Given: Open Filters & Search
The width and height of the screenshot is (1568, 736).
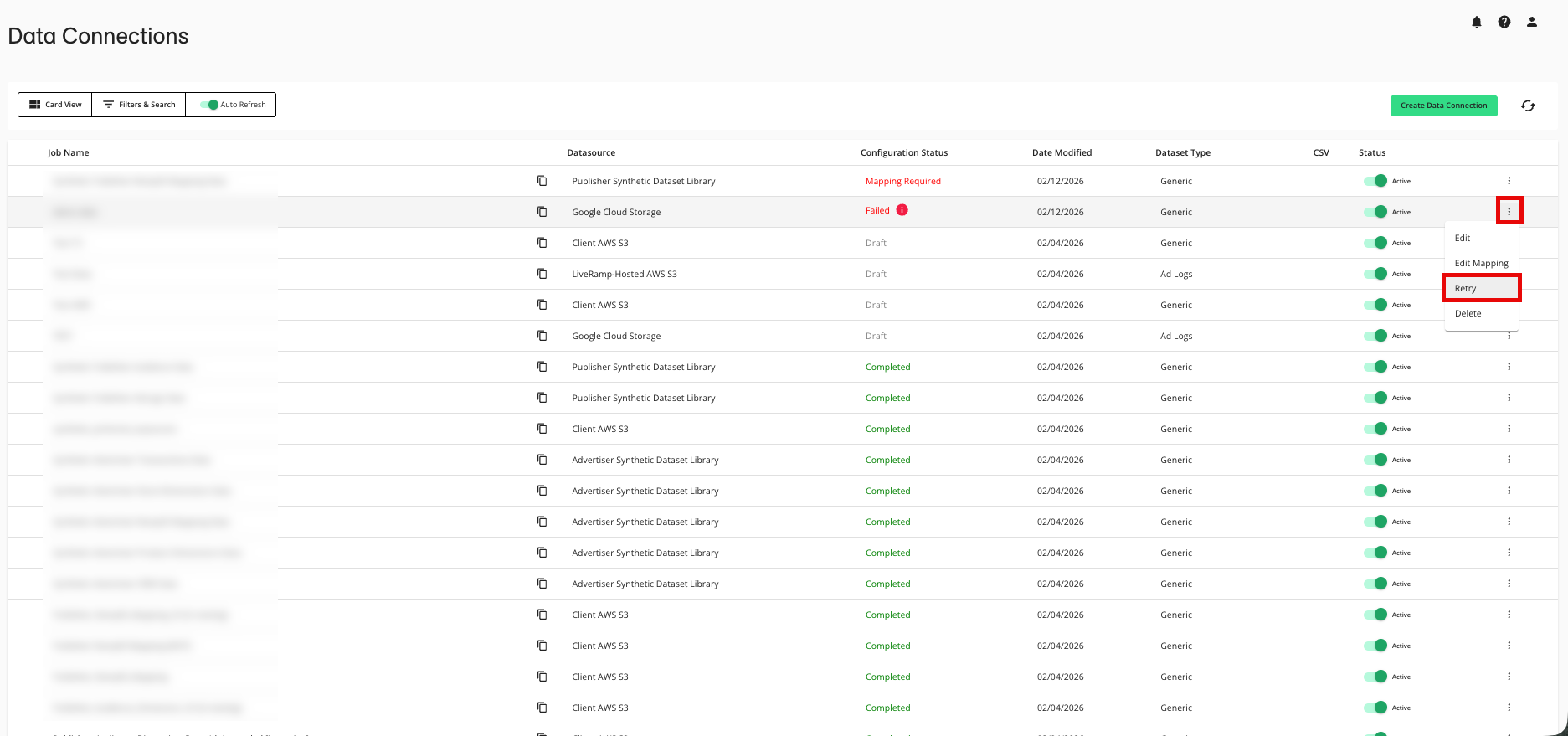Looking at the screenshot, I should tap(139, 105).
